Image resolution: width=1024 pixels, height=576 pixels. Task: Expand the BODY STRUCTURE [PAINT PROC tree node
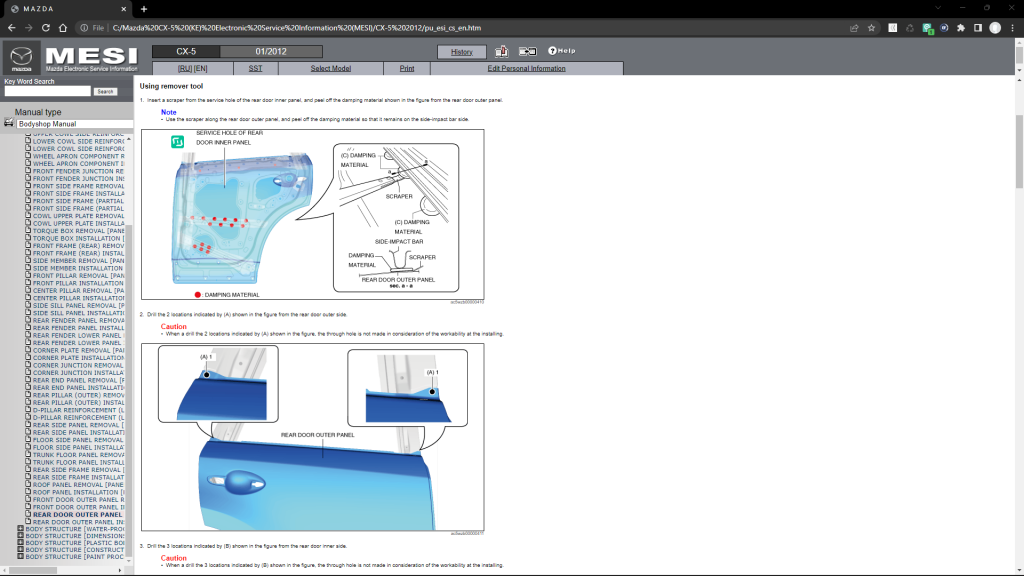(20, 557)
